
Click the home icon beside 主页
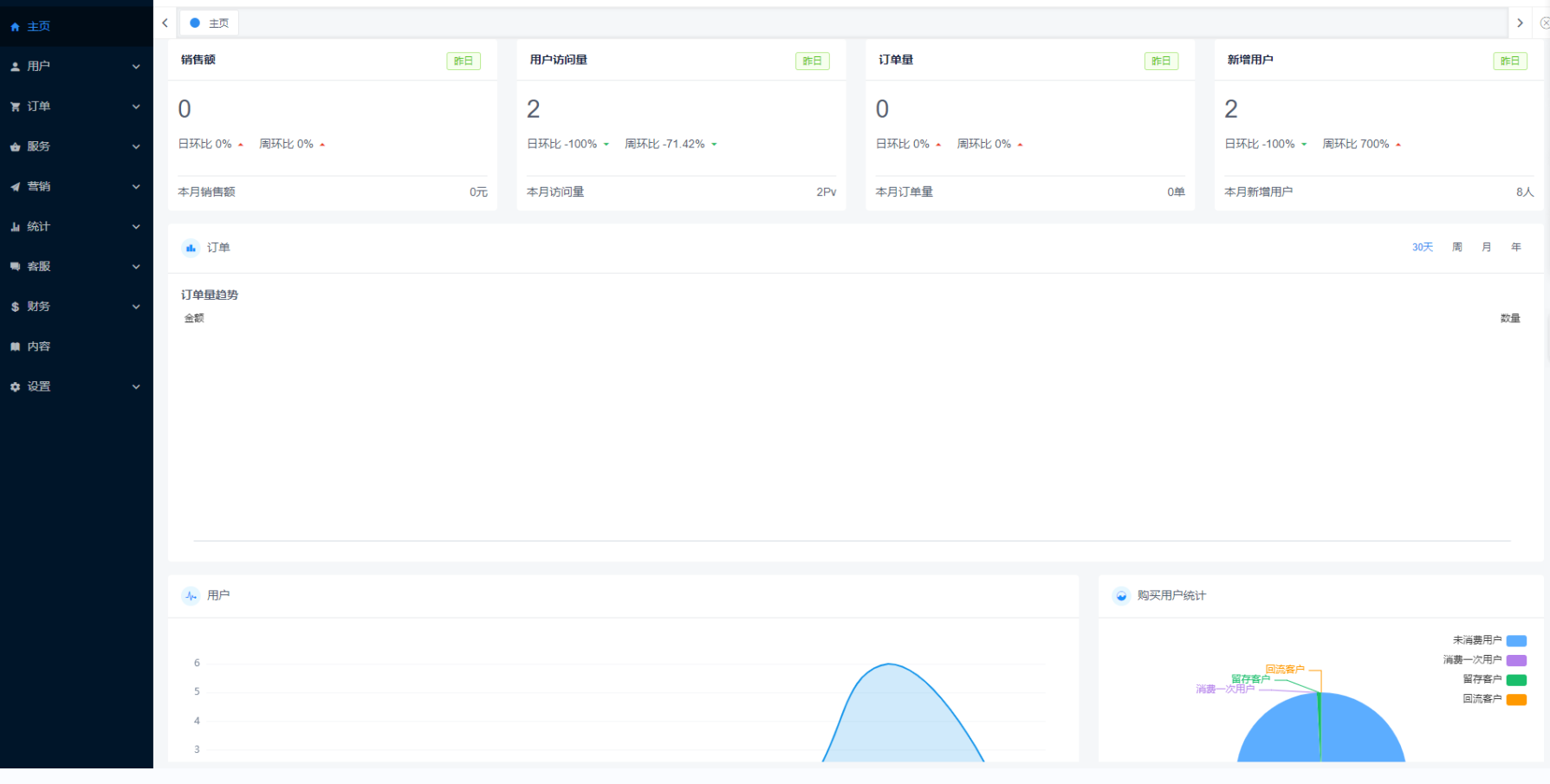15,27
